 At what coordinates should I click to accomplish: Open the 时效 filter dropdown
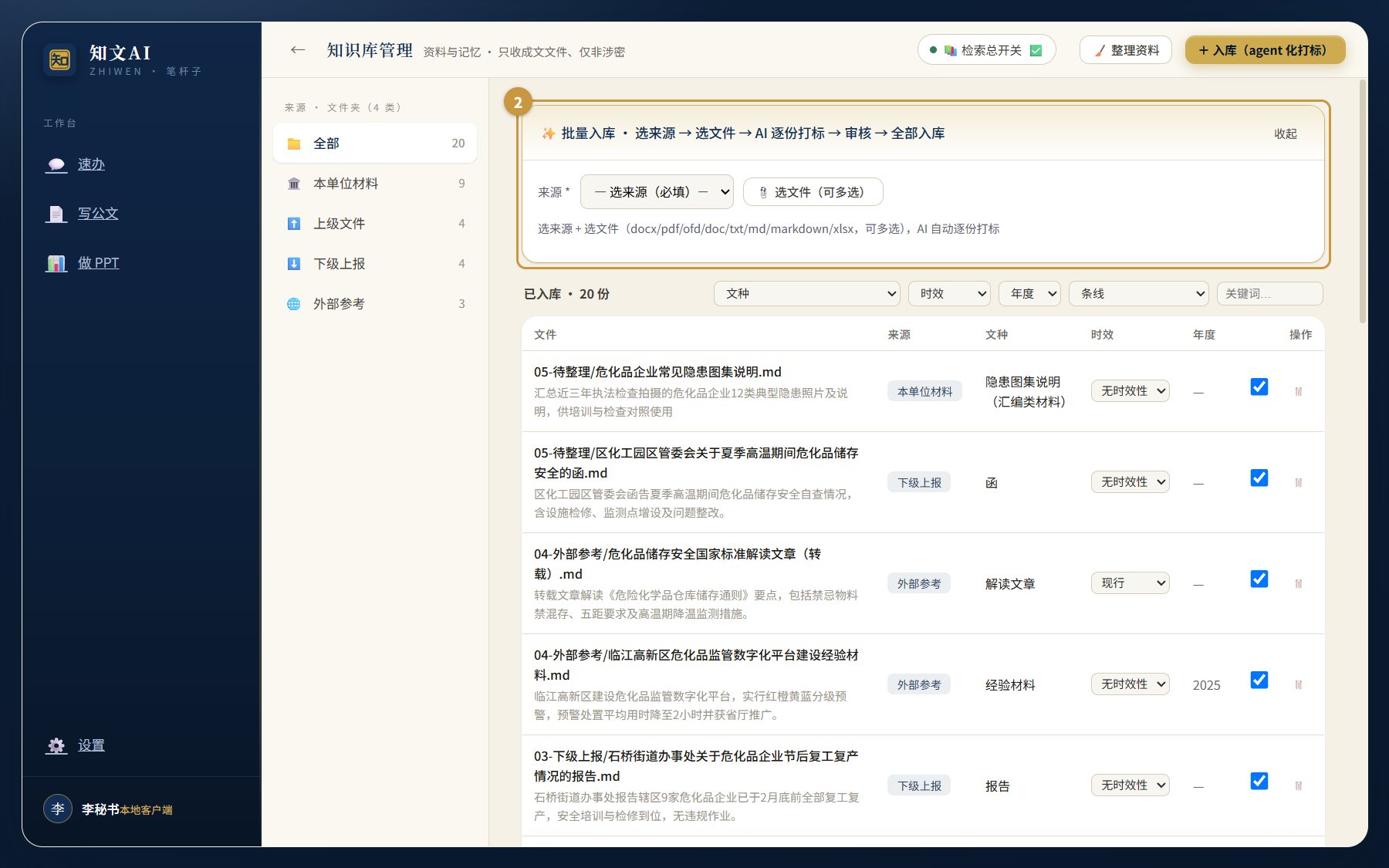point(950,293)
